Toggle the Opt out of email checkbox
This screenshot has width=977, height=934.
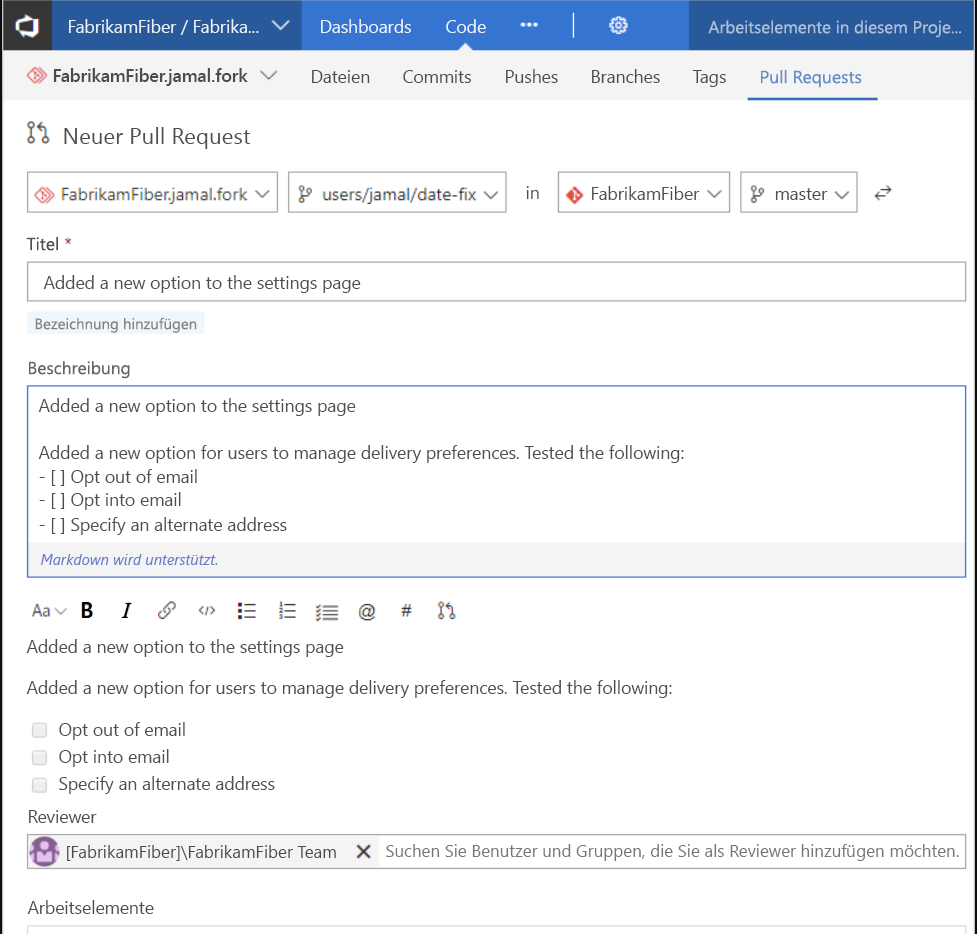[39, 730]
